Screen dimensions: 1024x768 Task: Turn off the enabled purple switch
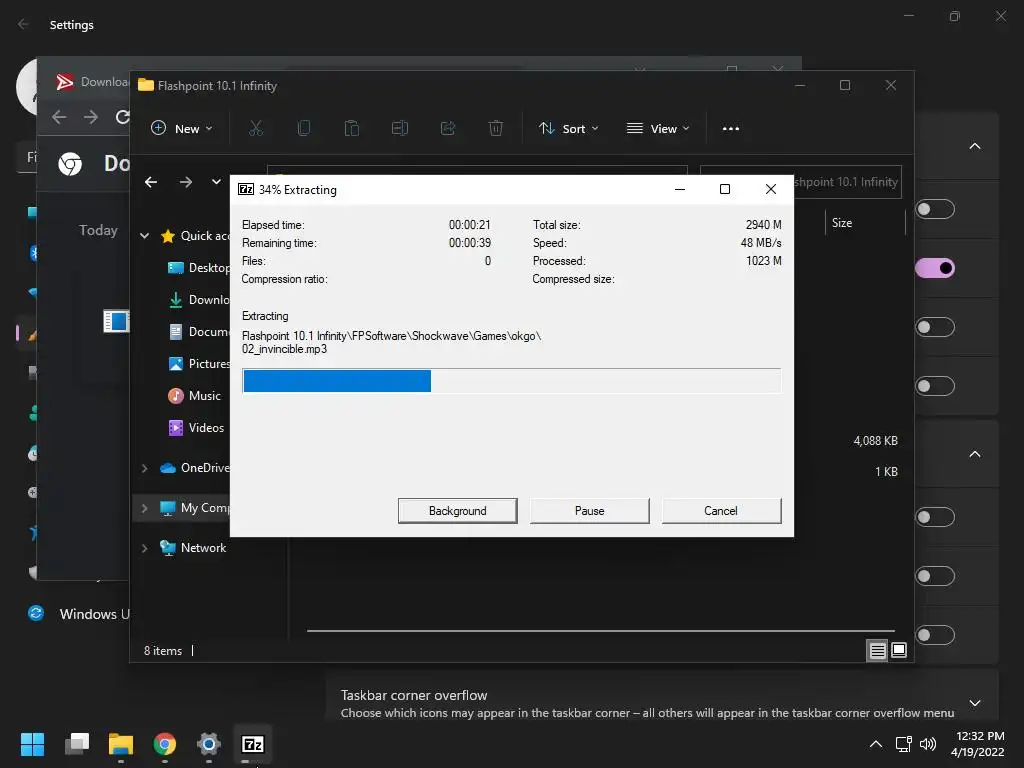(935, 268)
